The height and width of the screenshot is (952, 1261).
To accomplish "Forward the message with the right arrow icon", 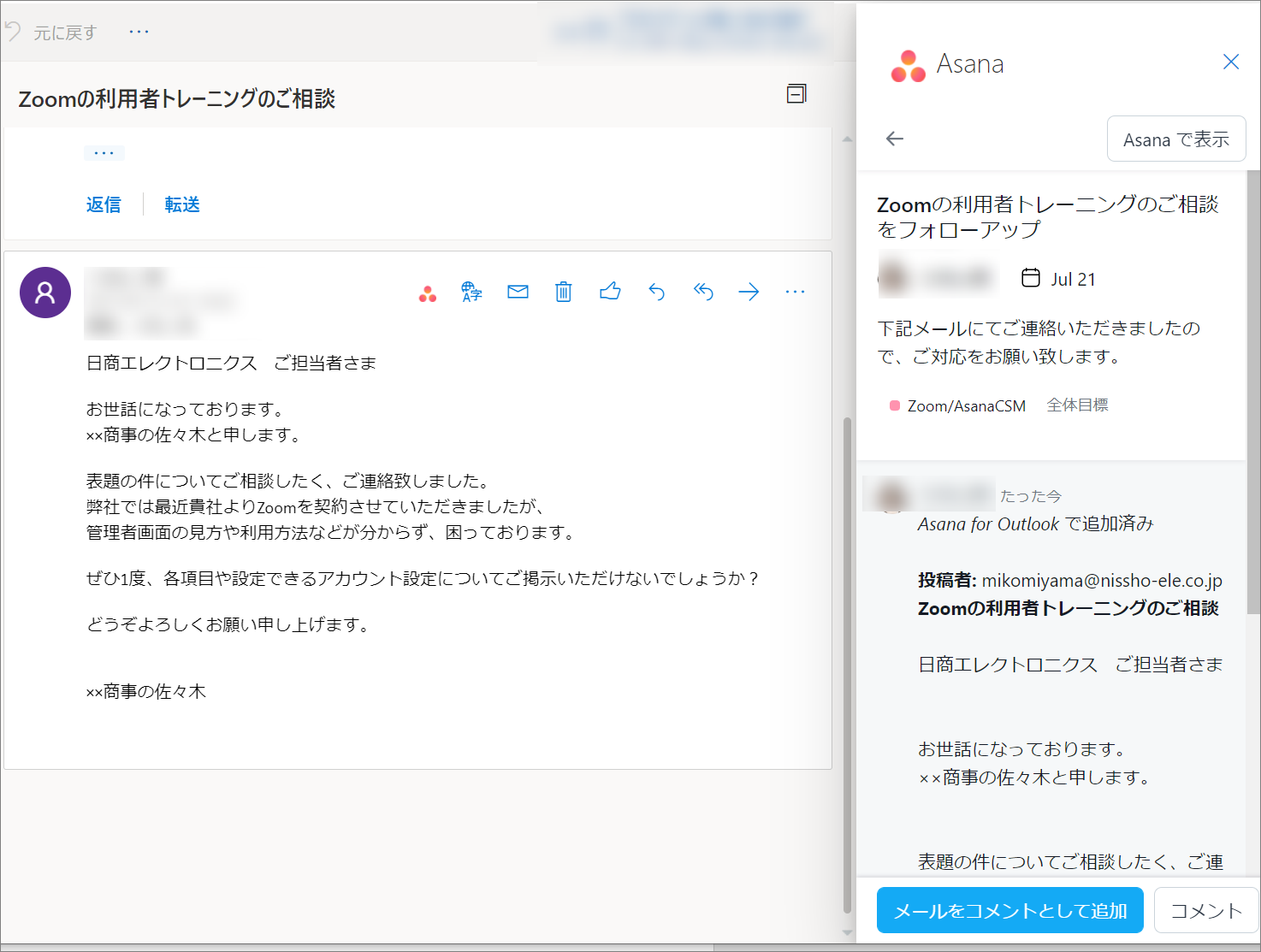I will [749, 292].
